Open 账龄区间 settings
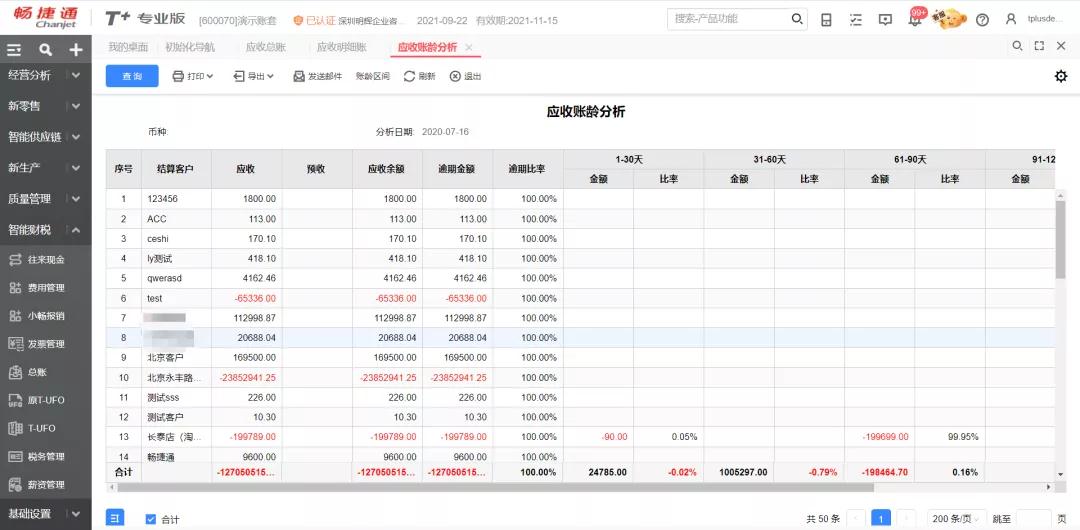Image resolution: width=1080 pixels, height=530 pixels. (373, 77)
